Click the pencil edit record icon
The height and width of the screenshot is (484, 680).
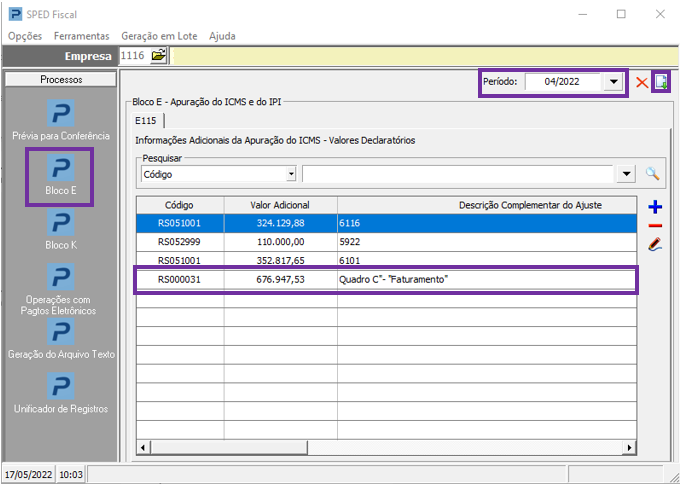click(x=655, y=244)
